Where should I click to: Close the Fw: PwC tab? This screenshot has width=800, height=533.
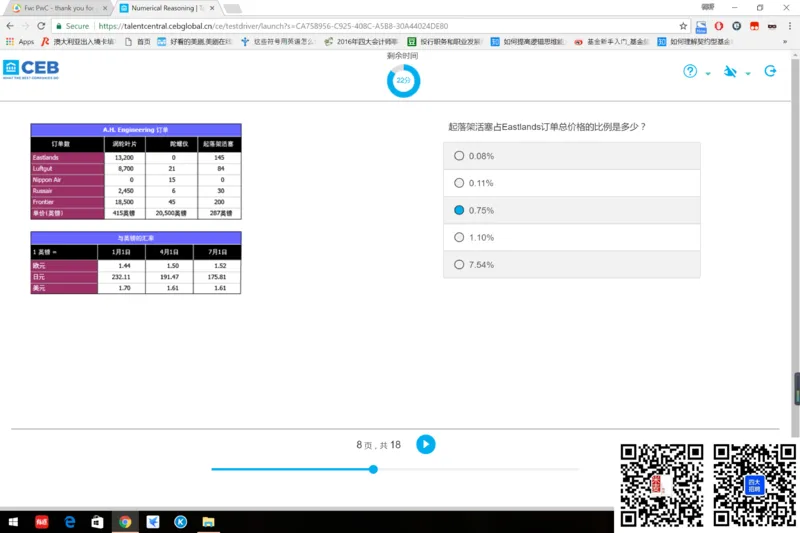(105, 8)
